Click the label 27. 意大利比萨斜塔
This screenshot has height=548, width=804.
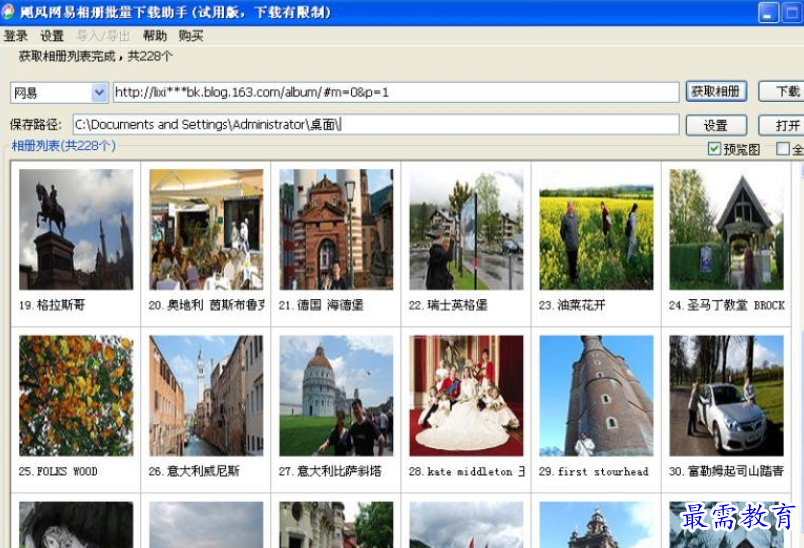coord(330,471)
